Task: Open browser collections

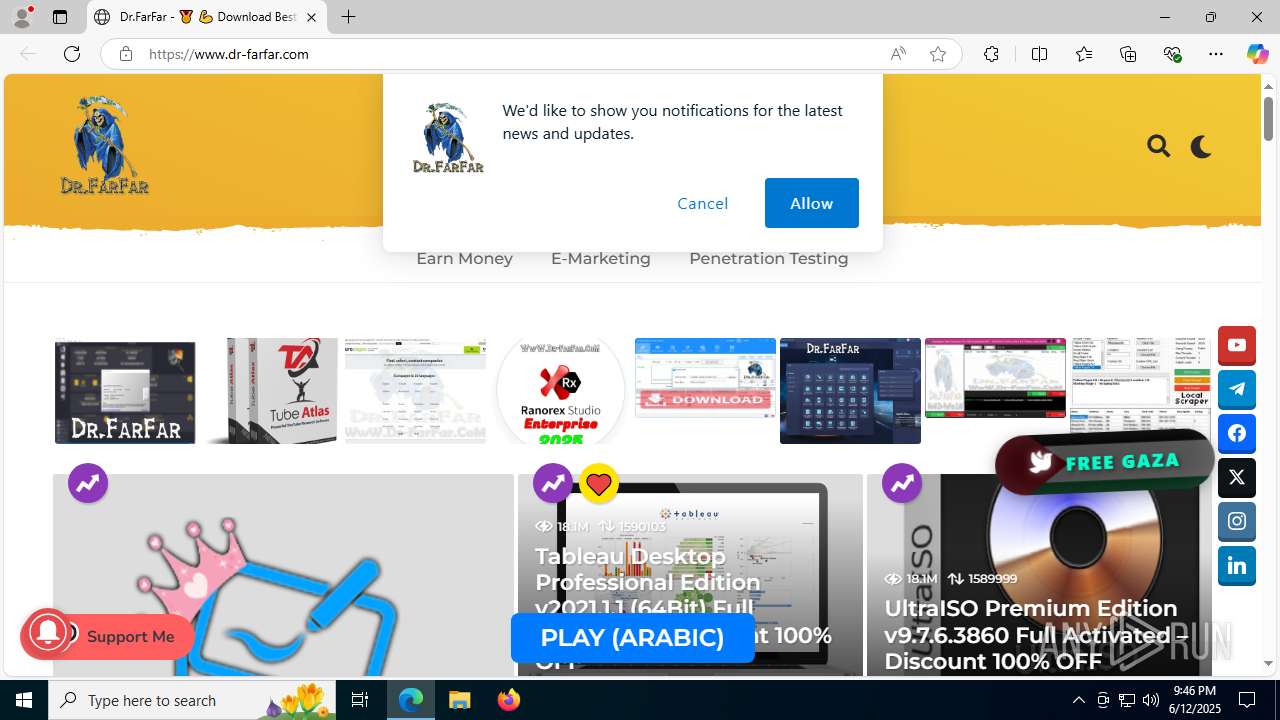Action: tap(1128, 54)
